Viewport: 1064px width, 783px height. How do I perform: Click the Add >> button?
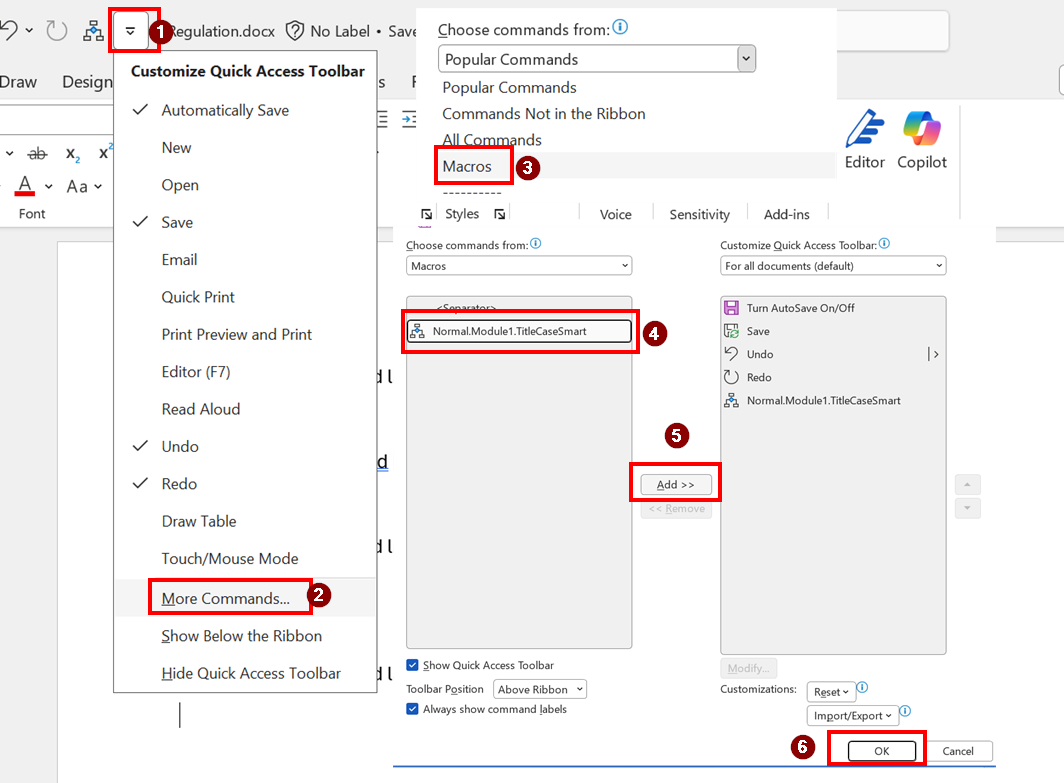676,484
